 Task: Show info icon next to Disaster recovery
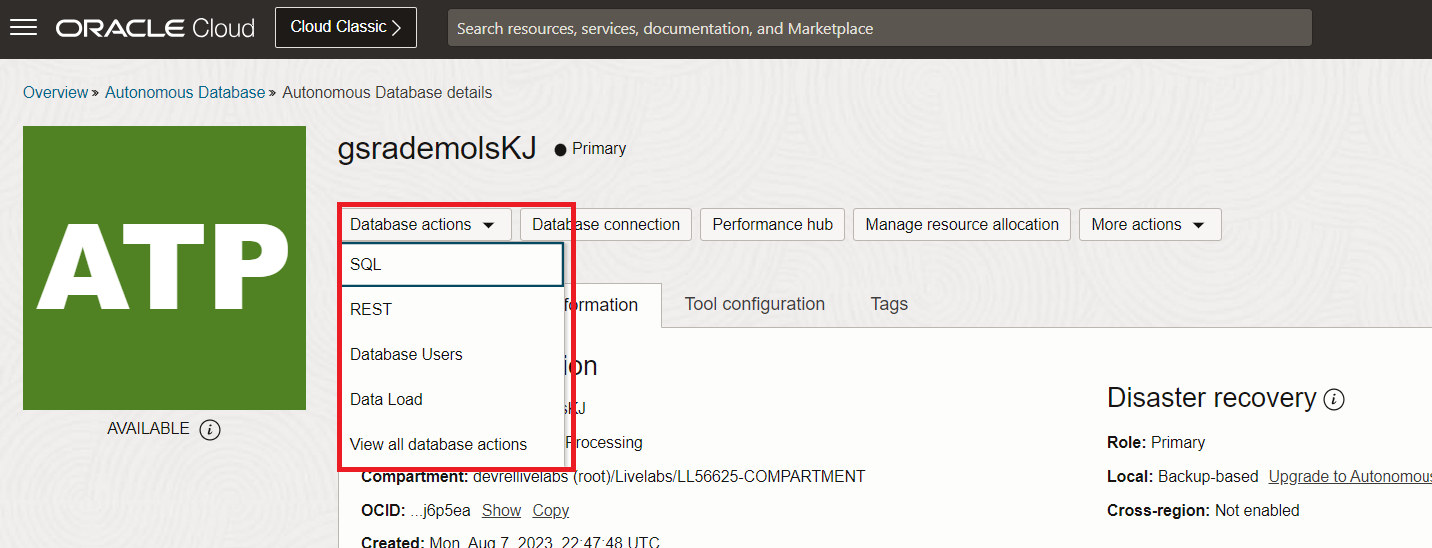click(1334, 399)
